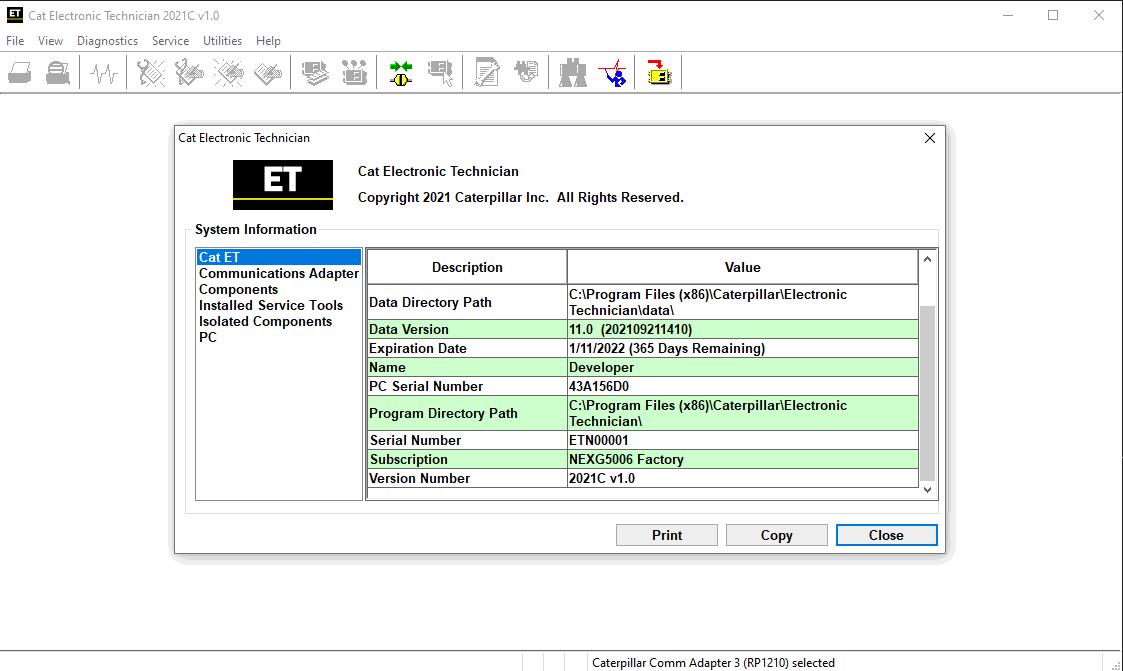
Task: Open Print Preview from the toolbar
Action: [57, 71]
